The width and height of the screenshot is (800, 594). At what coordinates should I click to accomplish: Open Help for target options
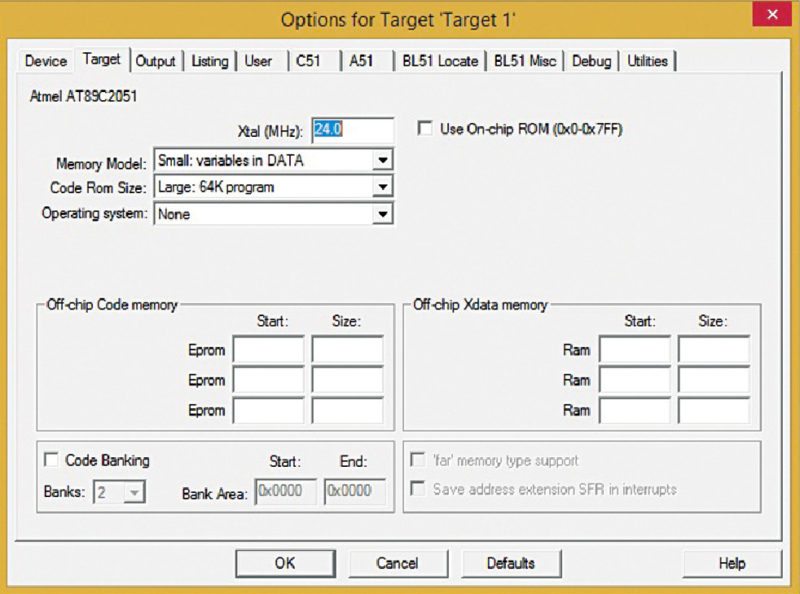(731, 563)
